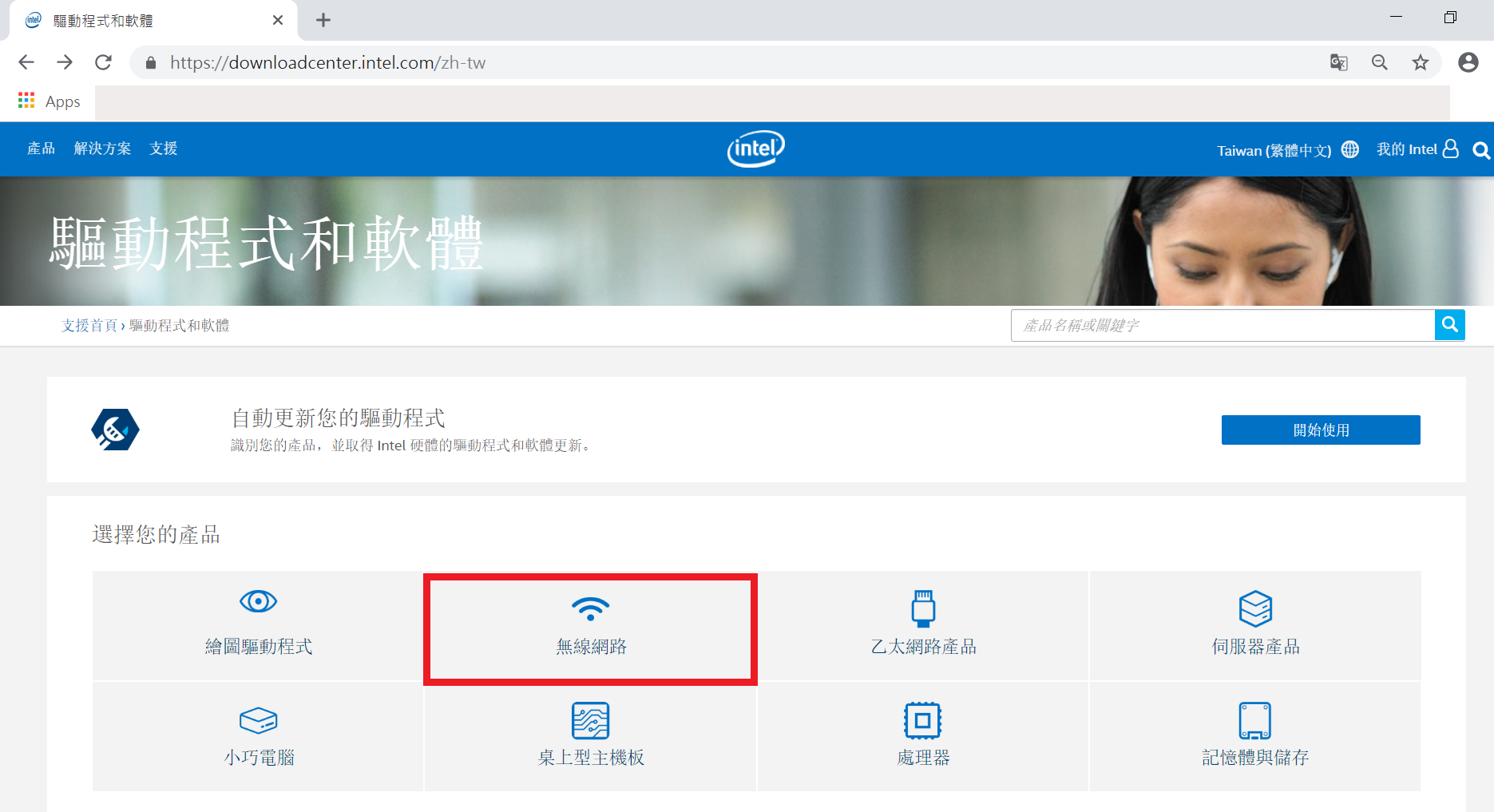Select the 處理器 product label
The image size is (1494, 812).
[x=924, y=758]
